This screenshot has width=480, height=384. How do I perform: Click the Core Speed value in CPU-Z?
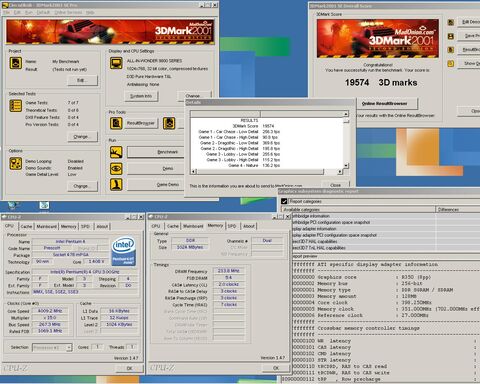point(50,311)
